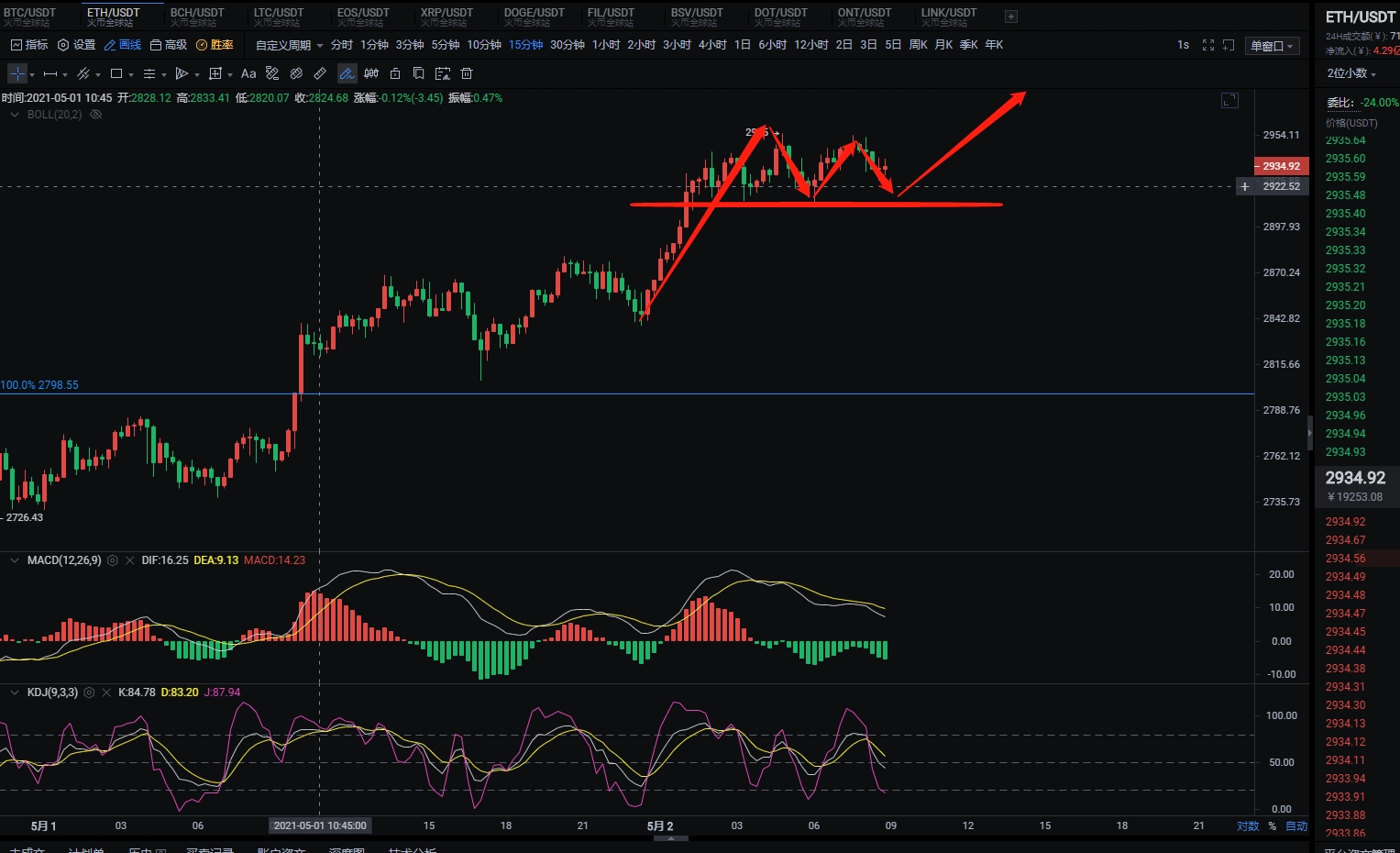
Task: Open the 单窗口 window layout dropdown
Action: (1272, 46)
